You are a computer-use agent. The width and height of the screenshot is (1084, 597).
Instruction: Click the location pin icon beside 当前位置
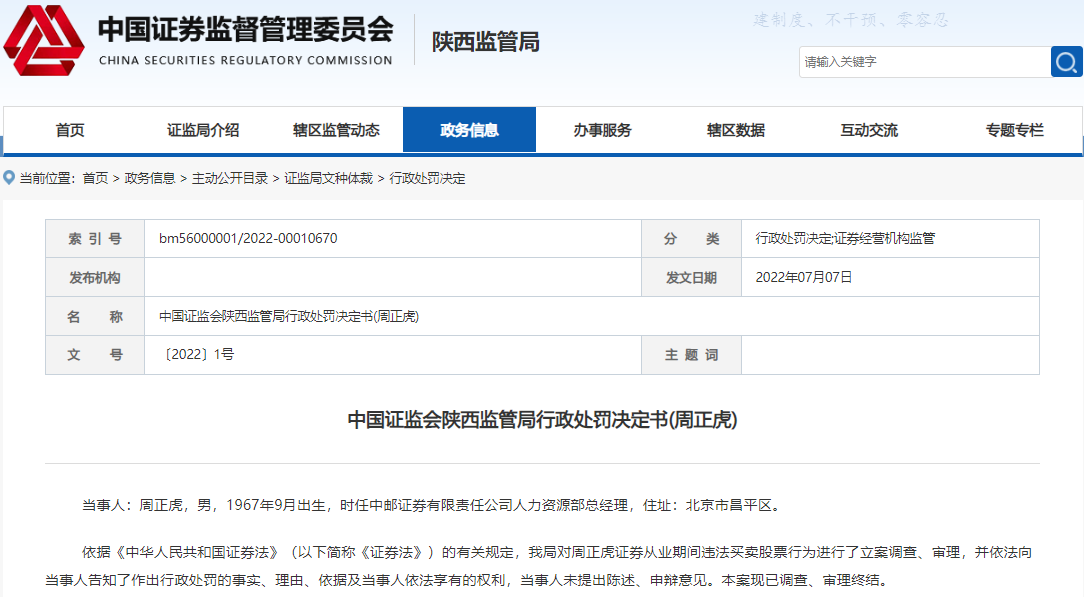pyautogui.click(x=9, y=178)
